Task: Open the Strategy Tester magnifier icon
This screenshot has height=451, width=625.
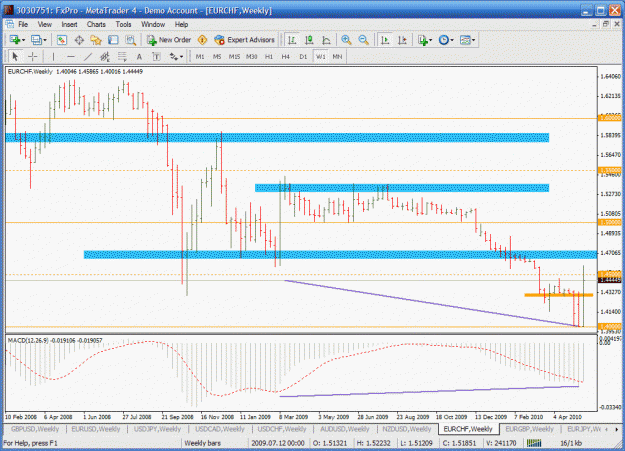Action: coord(130,40)
